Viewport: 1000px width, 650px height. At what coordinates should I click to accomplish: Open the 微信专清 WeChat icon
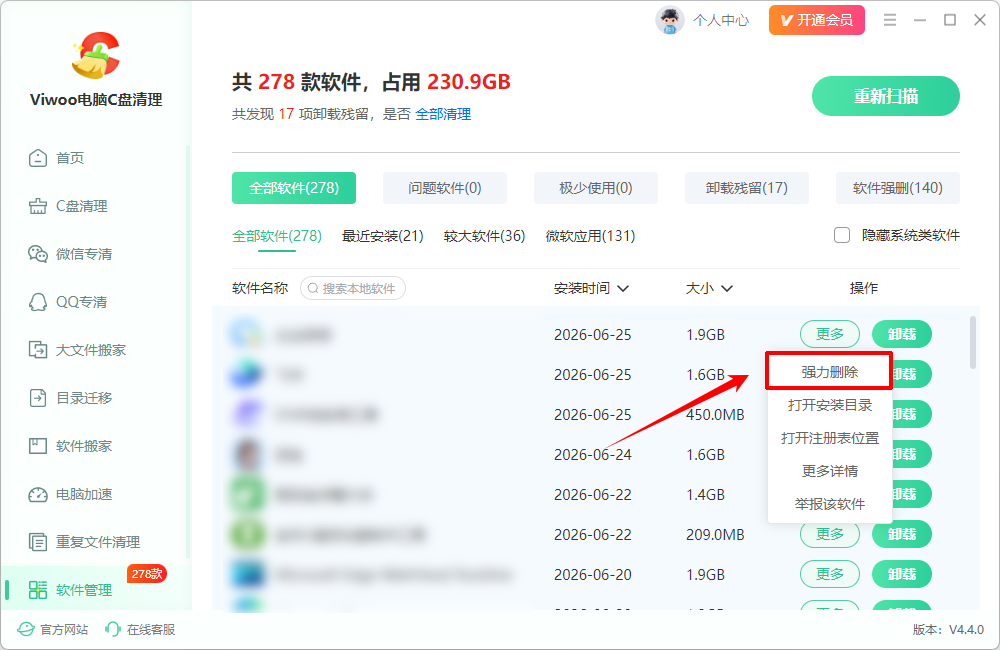(x=38, y=254)
